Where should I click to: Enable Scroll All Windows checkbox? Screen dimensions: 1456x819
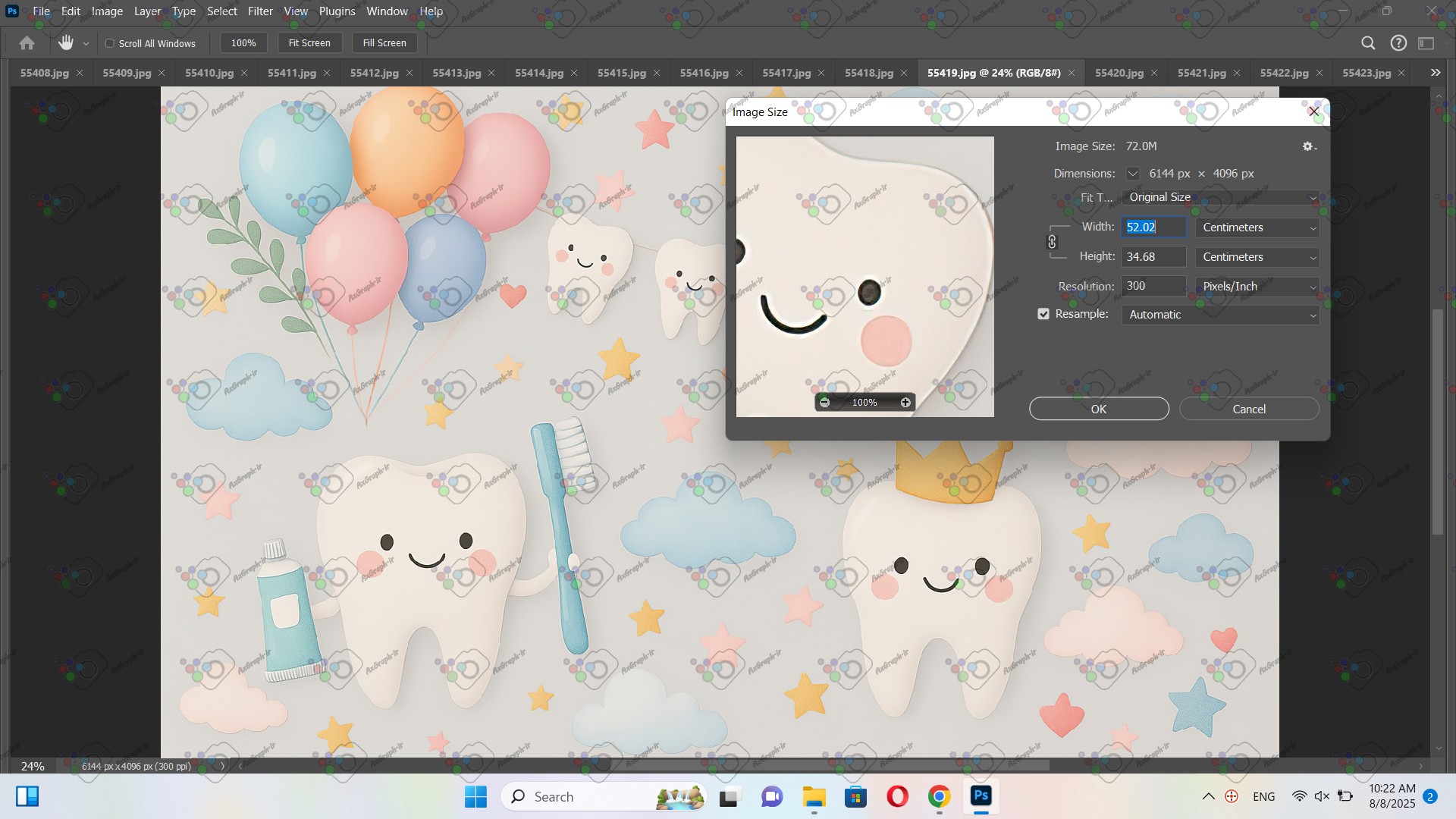(x=110, y=43)
